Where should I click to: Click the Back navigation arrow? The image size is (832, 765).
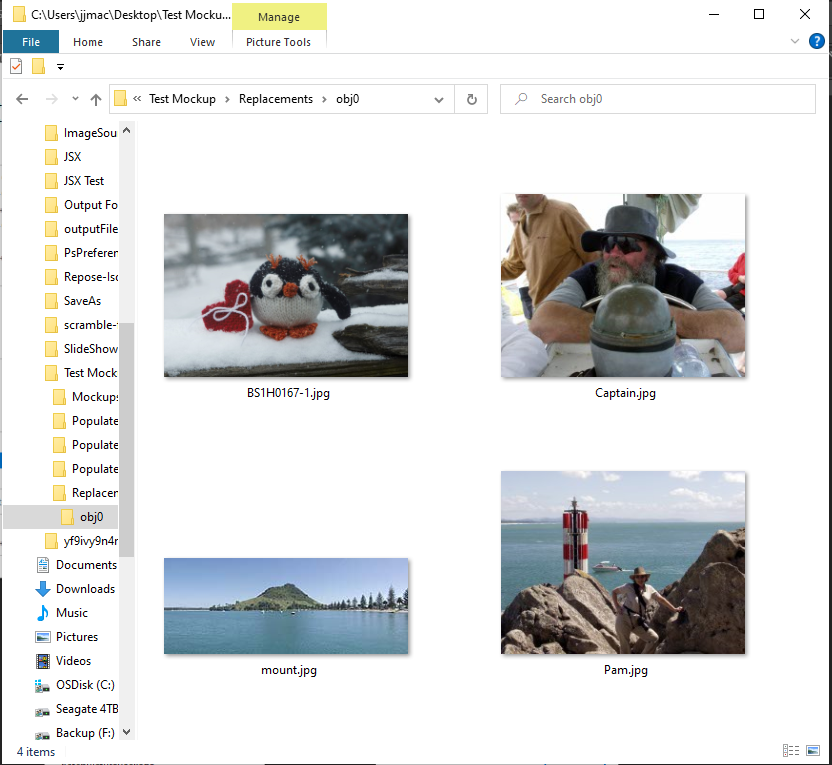(x=22, y=99)
